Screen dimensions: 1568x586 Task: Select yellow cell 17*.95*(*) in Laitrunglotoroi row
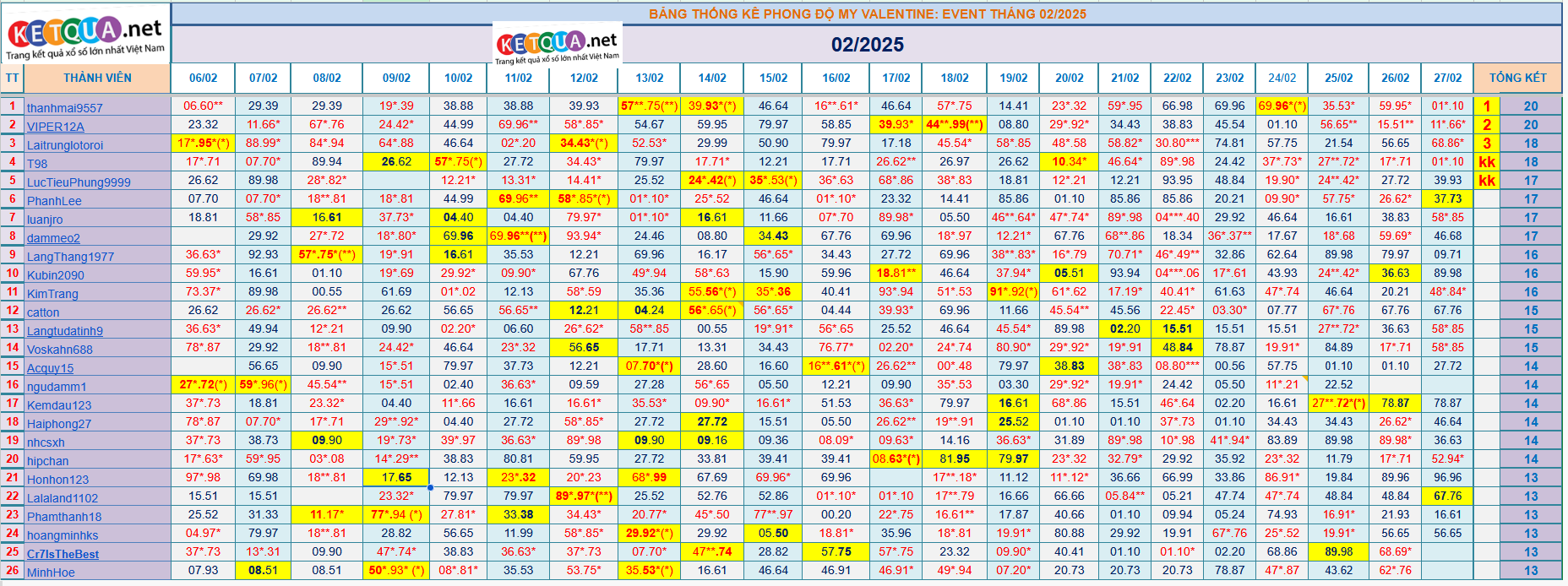(x=203, y=143)
